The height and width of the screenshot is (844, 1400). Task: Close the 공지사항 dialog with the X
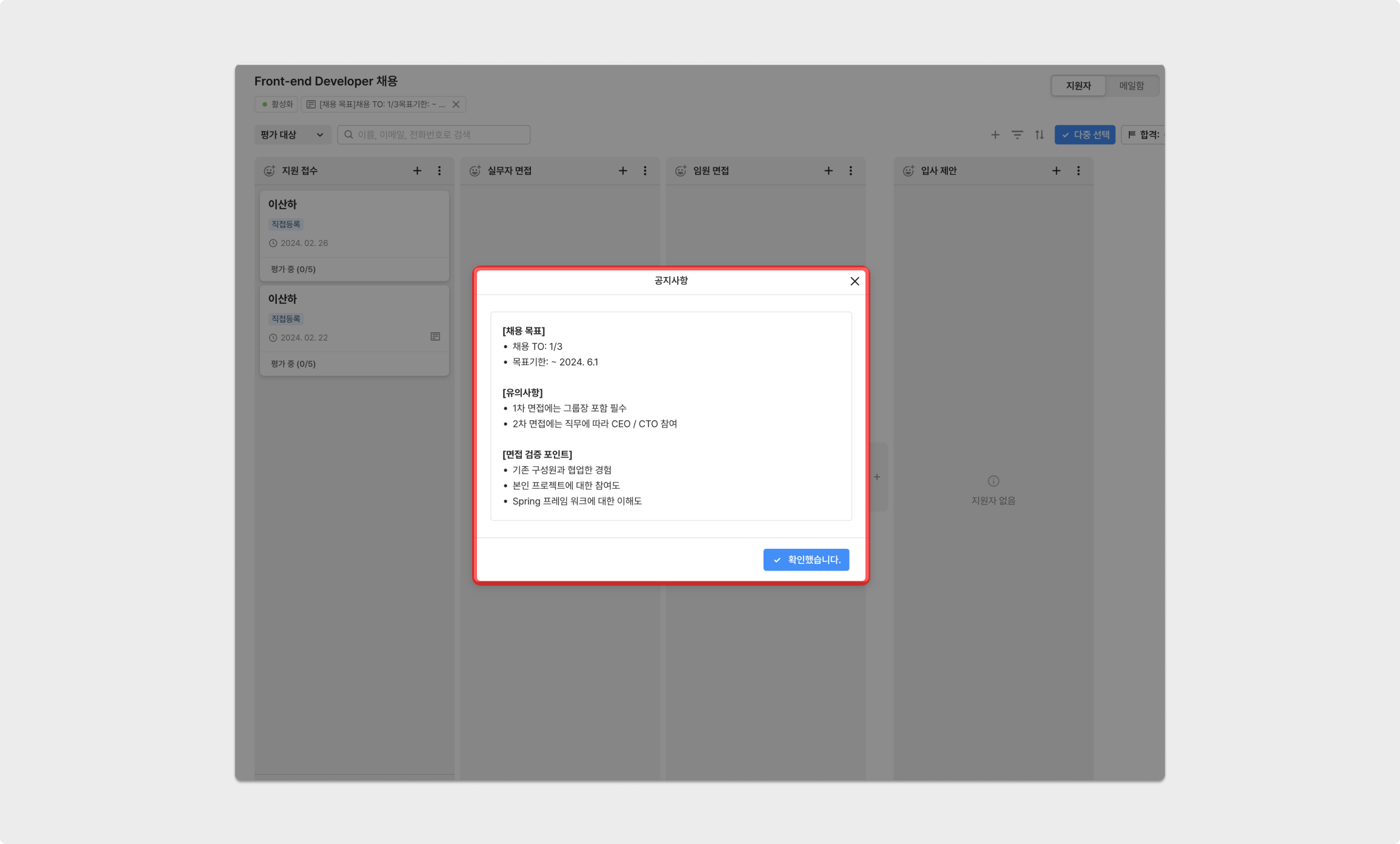click(855, 281)
